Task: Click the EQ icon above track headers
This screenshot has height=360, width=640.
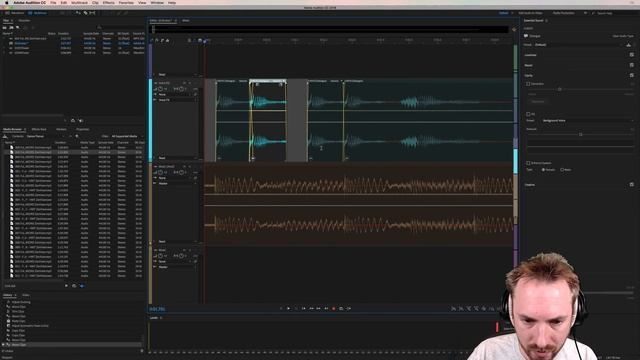Action: [x=167, y=40]
